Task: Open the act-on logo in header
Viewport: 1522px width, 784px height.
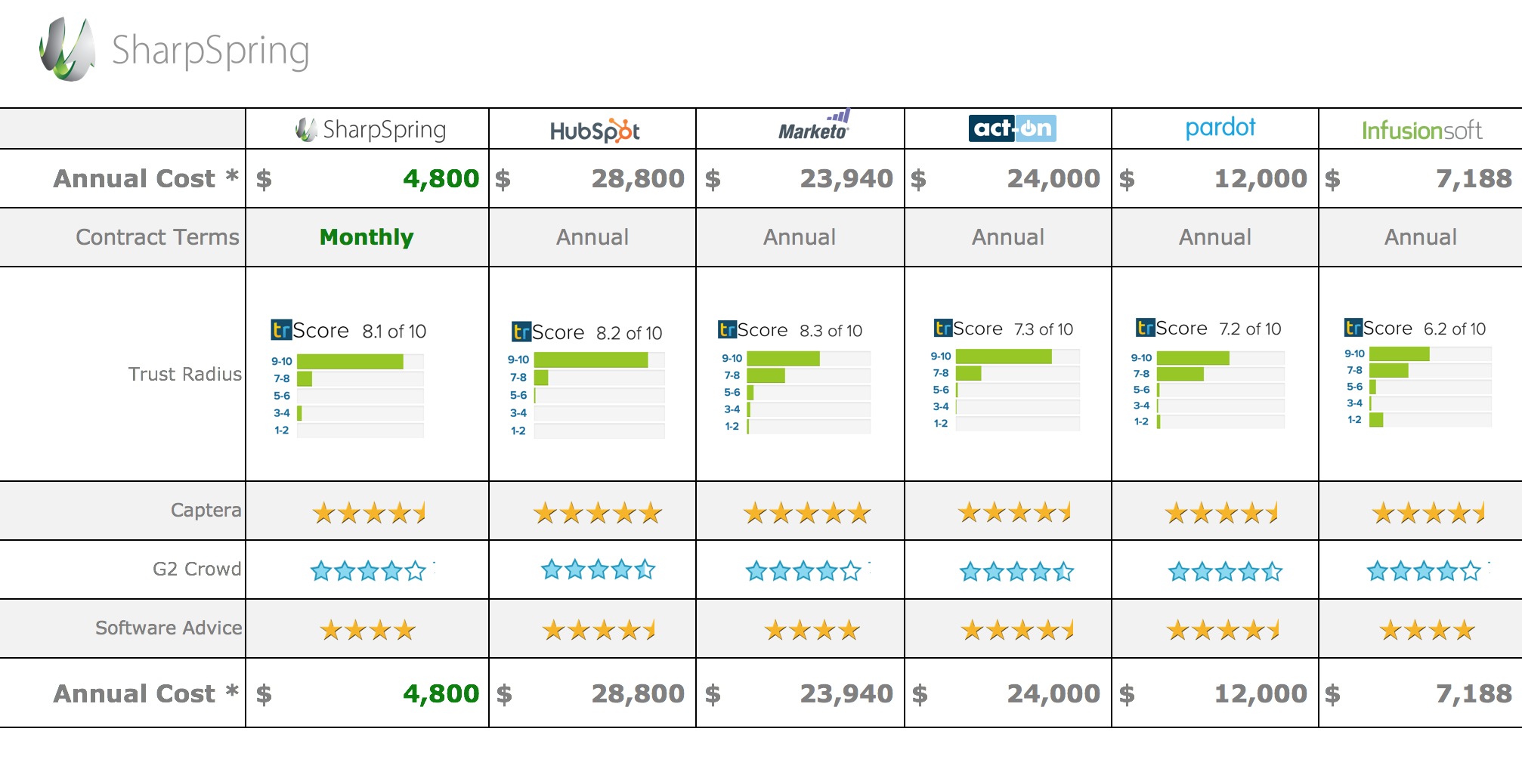Action: pyautogui.click(x=1012, y=128)
